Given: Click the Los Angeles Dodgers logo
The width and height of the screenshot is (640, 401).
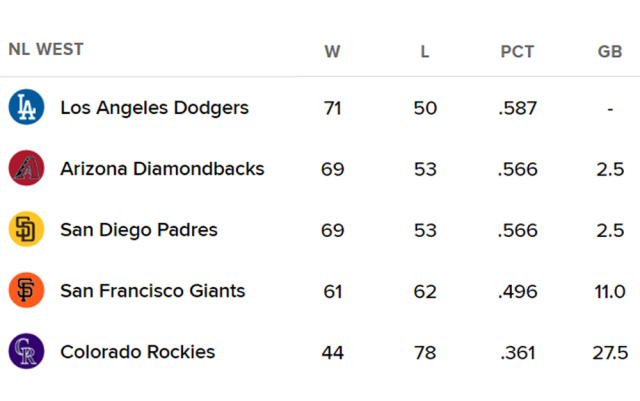Looking at the screenshot, I should (26, 108).
